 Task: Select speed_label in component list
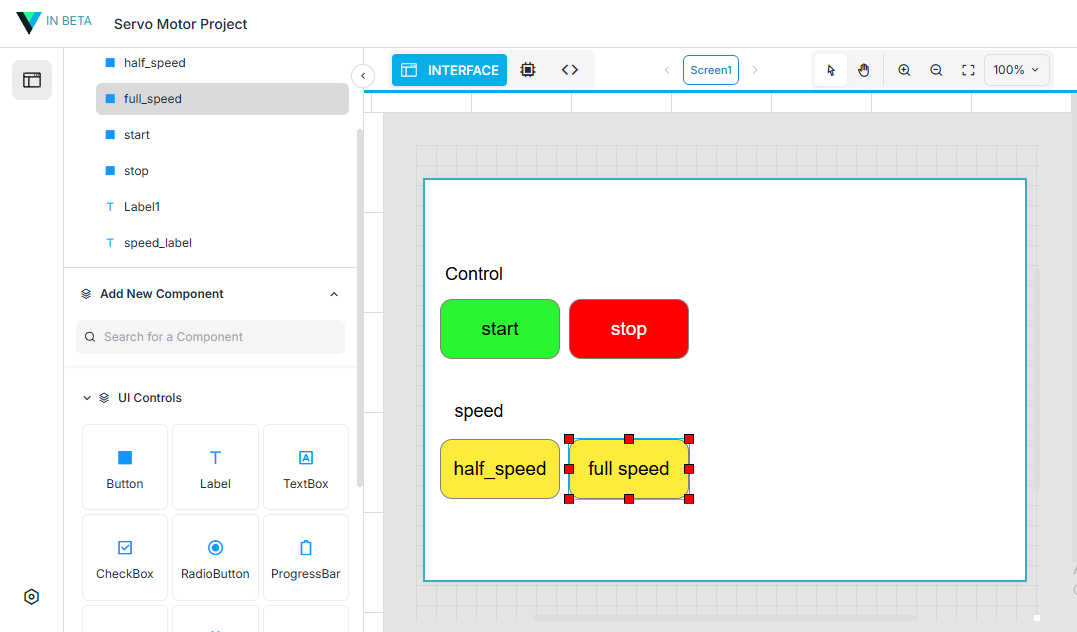tap(222, 242)
